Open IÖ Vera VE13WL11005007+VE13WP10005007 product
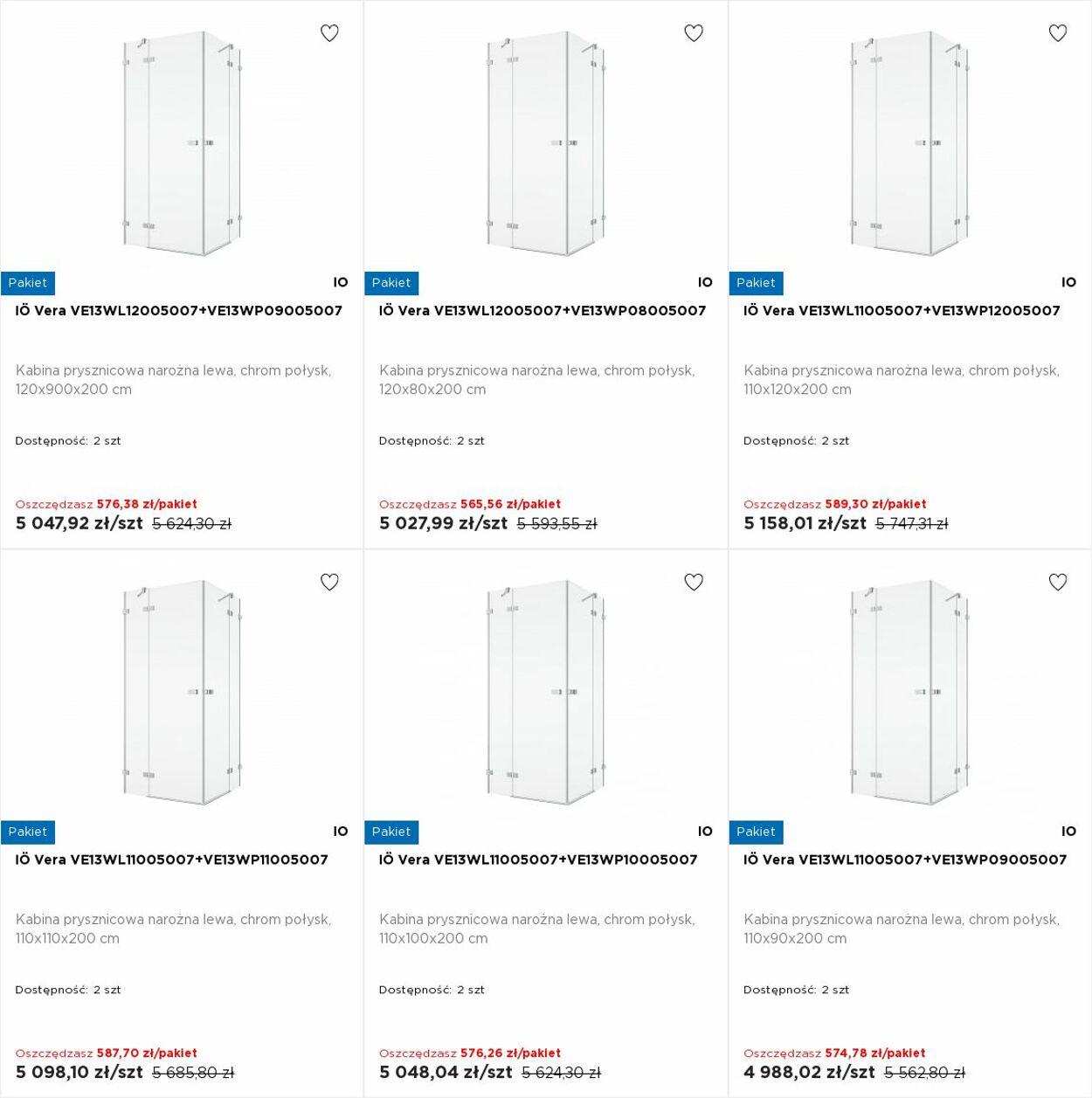Viewport: 1092px width, 1098px height. coord(538,860)
